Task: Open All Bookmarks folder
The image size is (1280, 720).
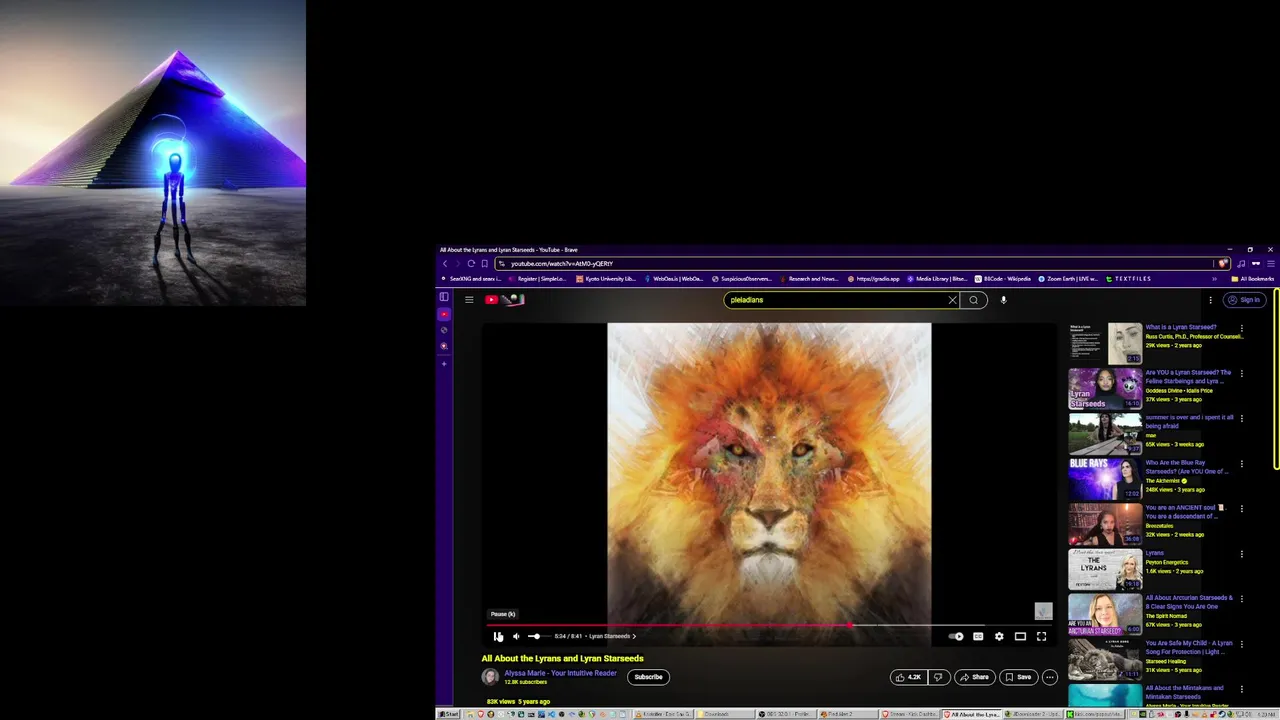Action: (x=1253, y=279)
